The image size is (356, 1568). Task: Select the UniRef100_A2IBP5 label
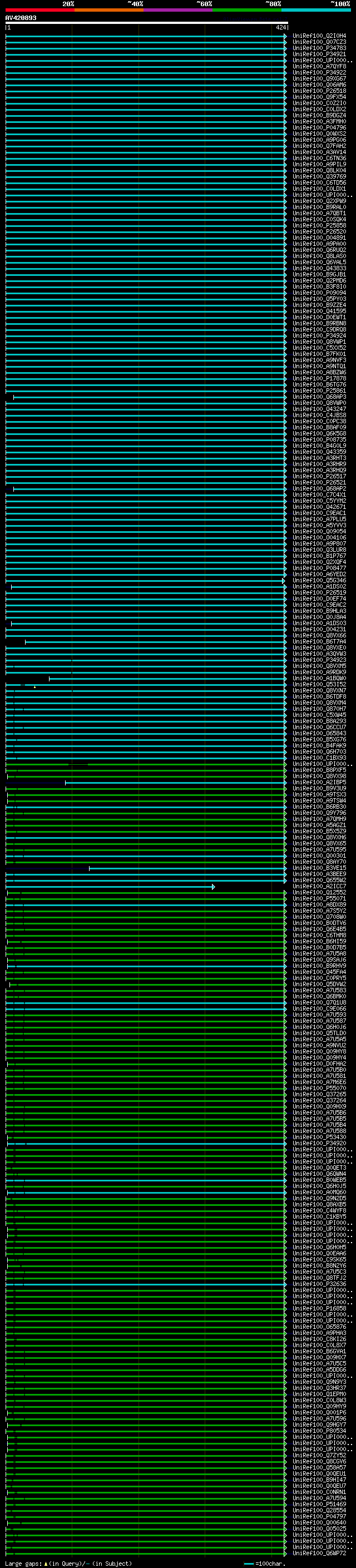point(319,782)
